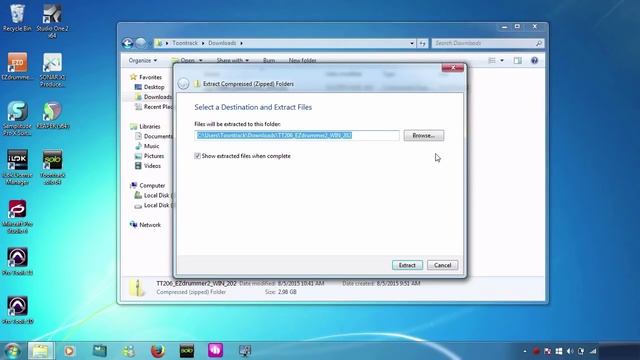Image resolution: width=640 pixels, height=360 pixels.
Task: Open the upper Pro Tools desktop shortcut
Action: [17, 261]
